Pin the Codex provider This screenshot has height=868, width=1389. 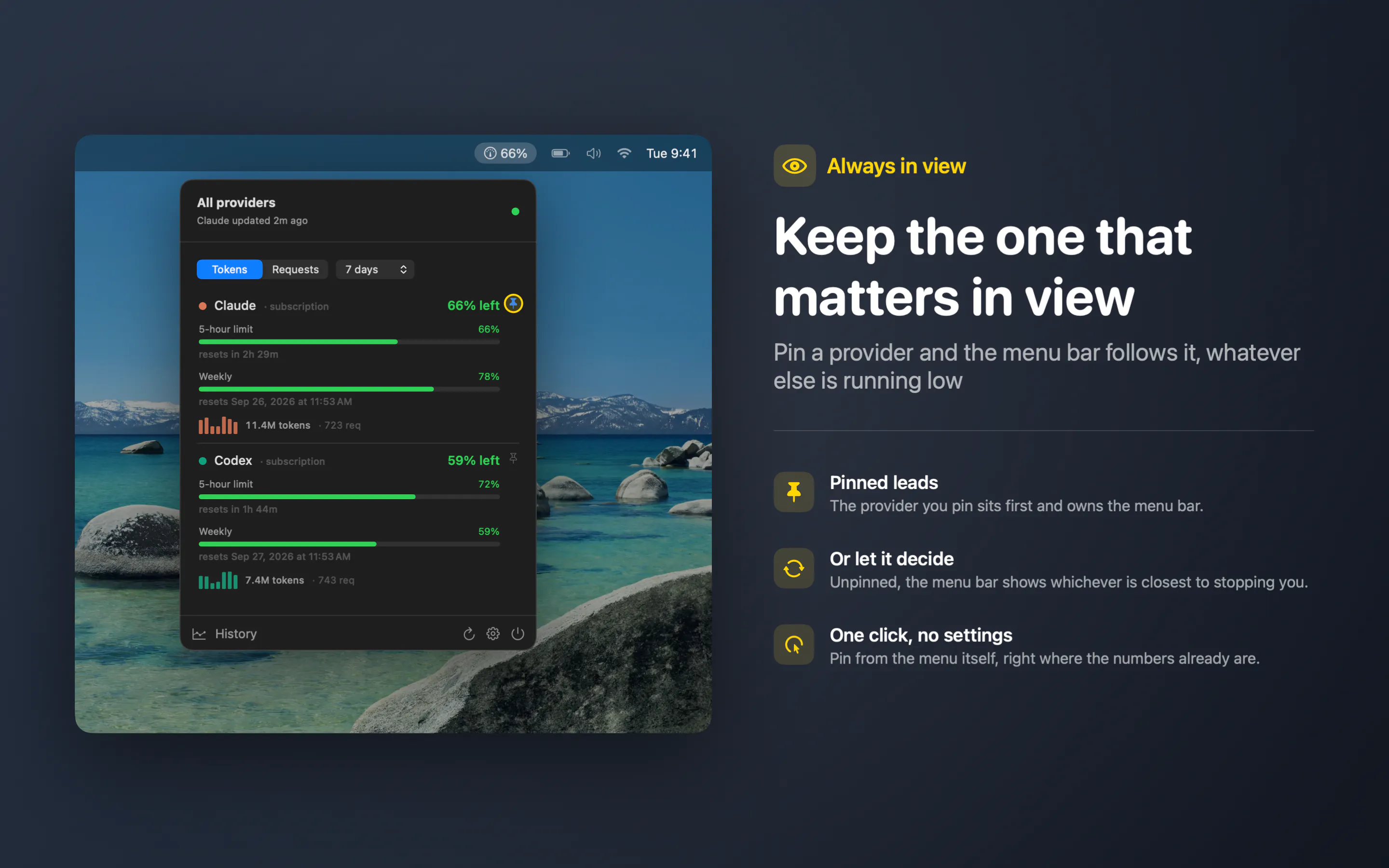pyautogui.click(x=513, y=458)
